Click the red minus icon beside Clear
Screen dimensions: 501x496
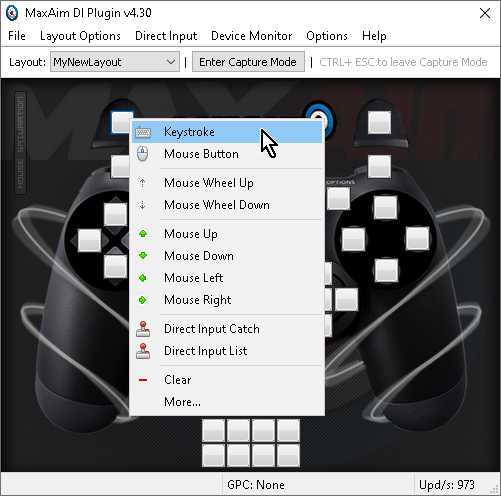[143, 380]
